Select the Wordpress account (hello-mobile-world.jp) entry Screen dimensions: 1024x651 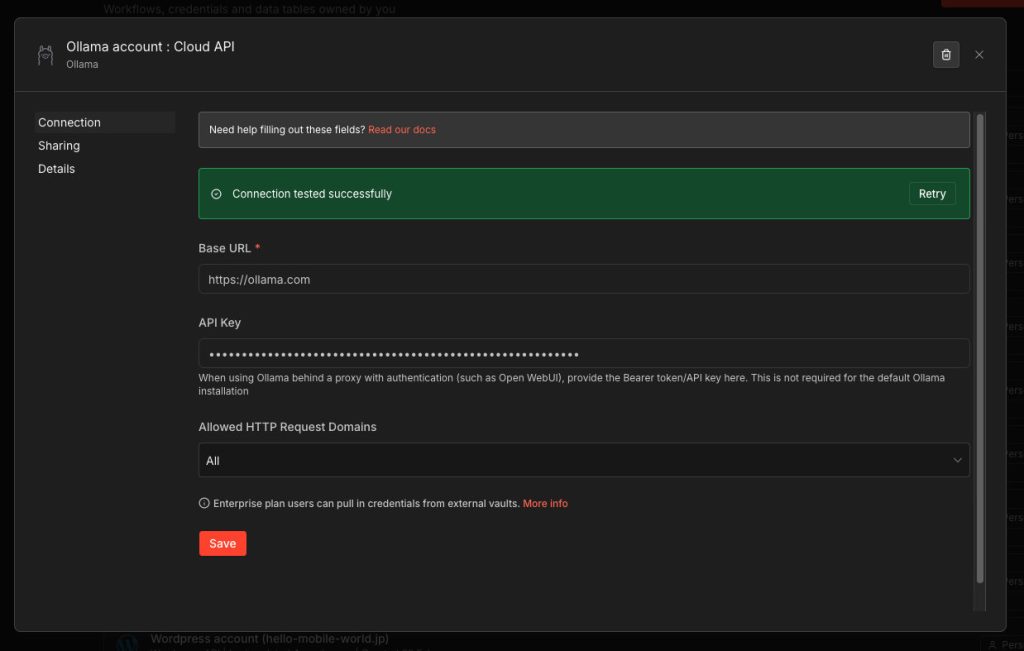click(x=269, y=639)
